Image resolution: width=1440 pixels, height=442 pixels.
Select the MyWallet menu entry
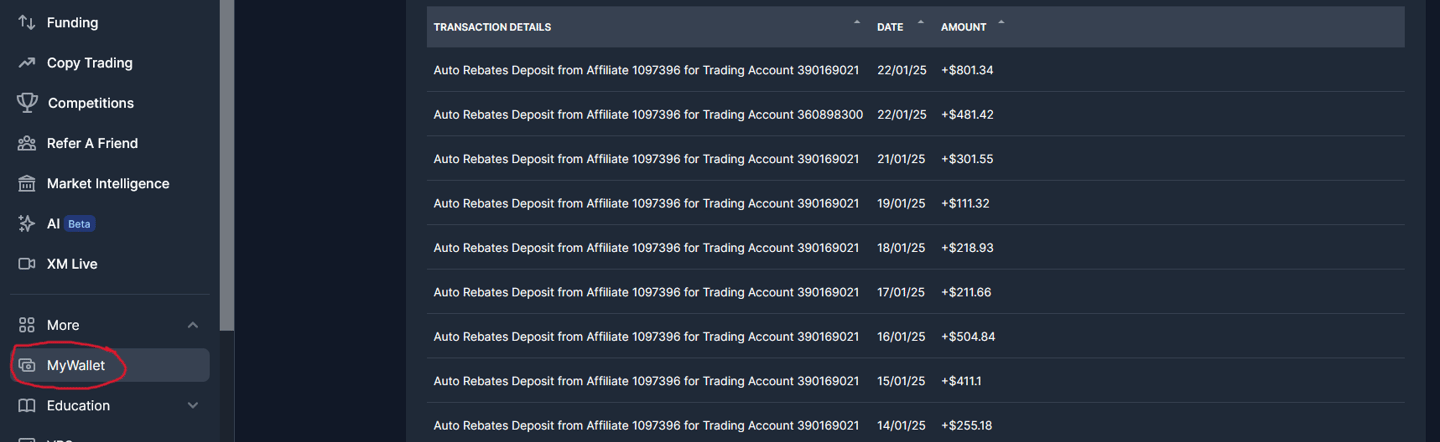[x=110, y=365]
